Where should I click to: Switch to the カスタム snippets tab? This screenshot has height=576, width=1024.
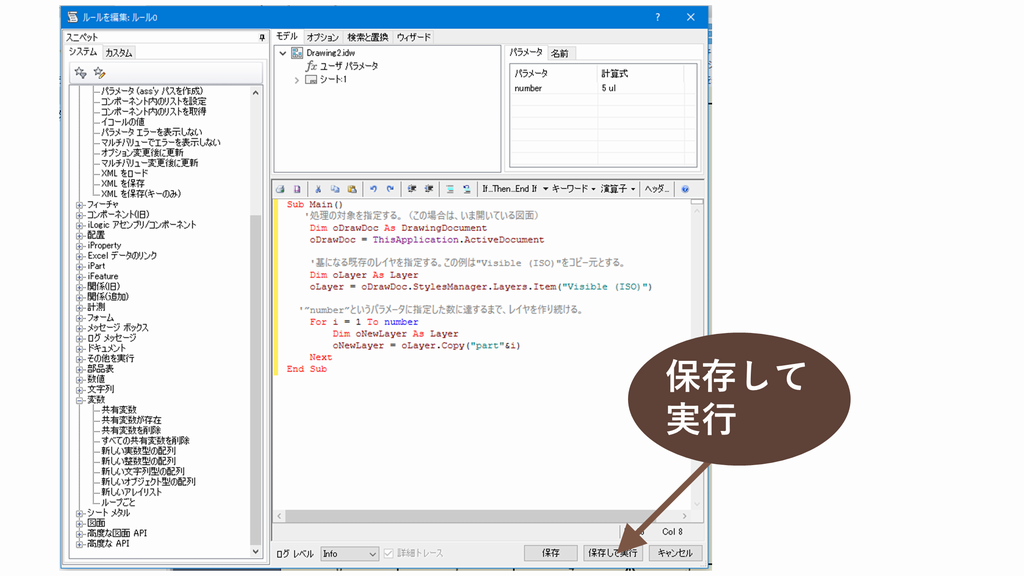[x=118, y=52]
